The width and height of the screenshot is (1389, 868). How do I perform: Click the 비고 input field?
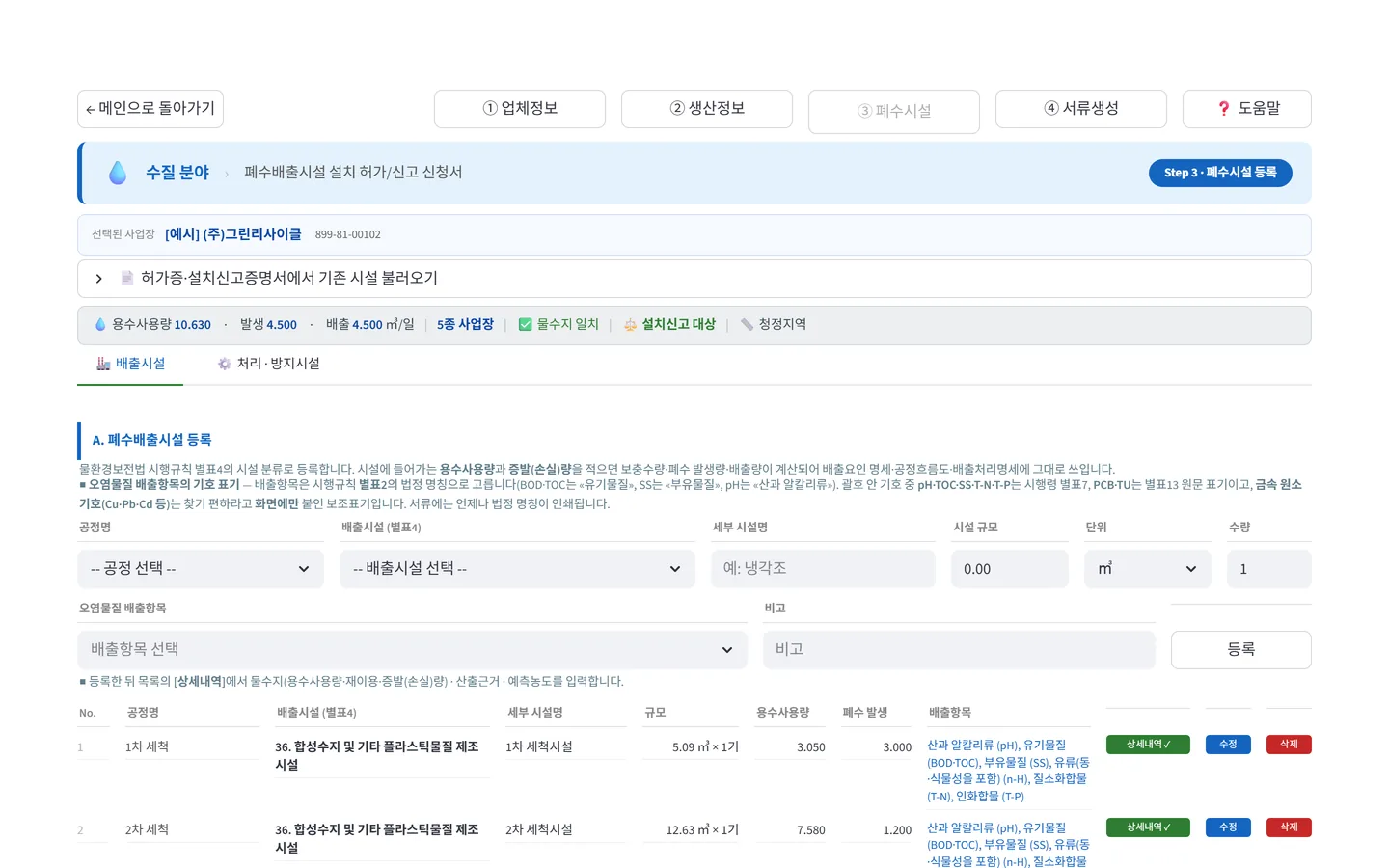click(x=959, y=650)
